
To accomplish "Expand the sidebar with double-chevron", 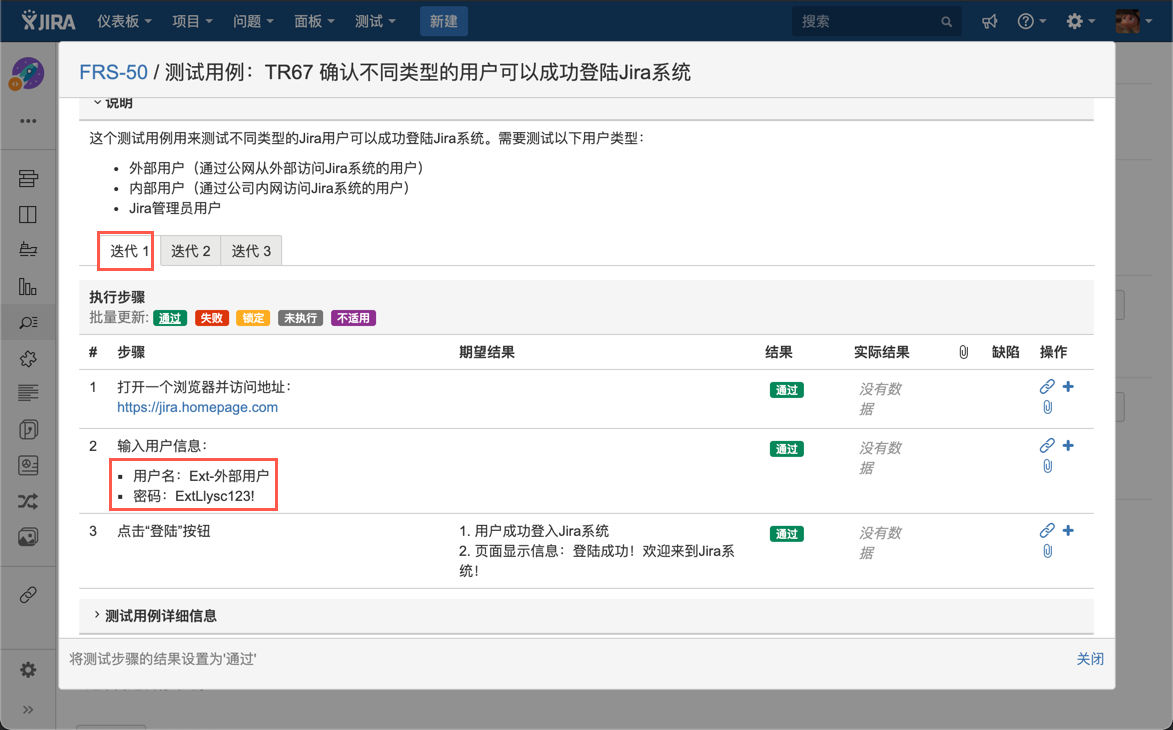I will pos(28,710).
